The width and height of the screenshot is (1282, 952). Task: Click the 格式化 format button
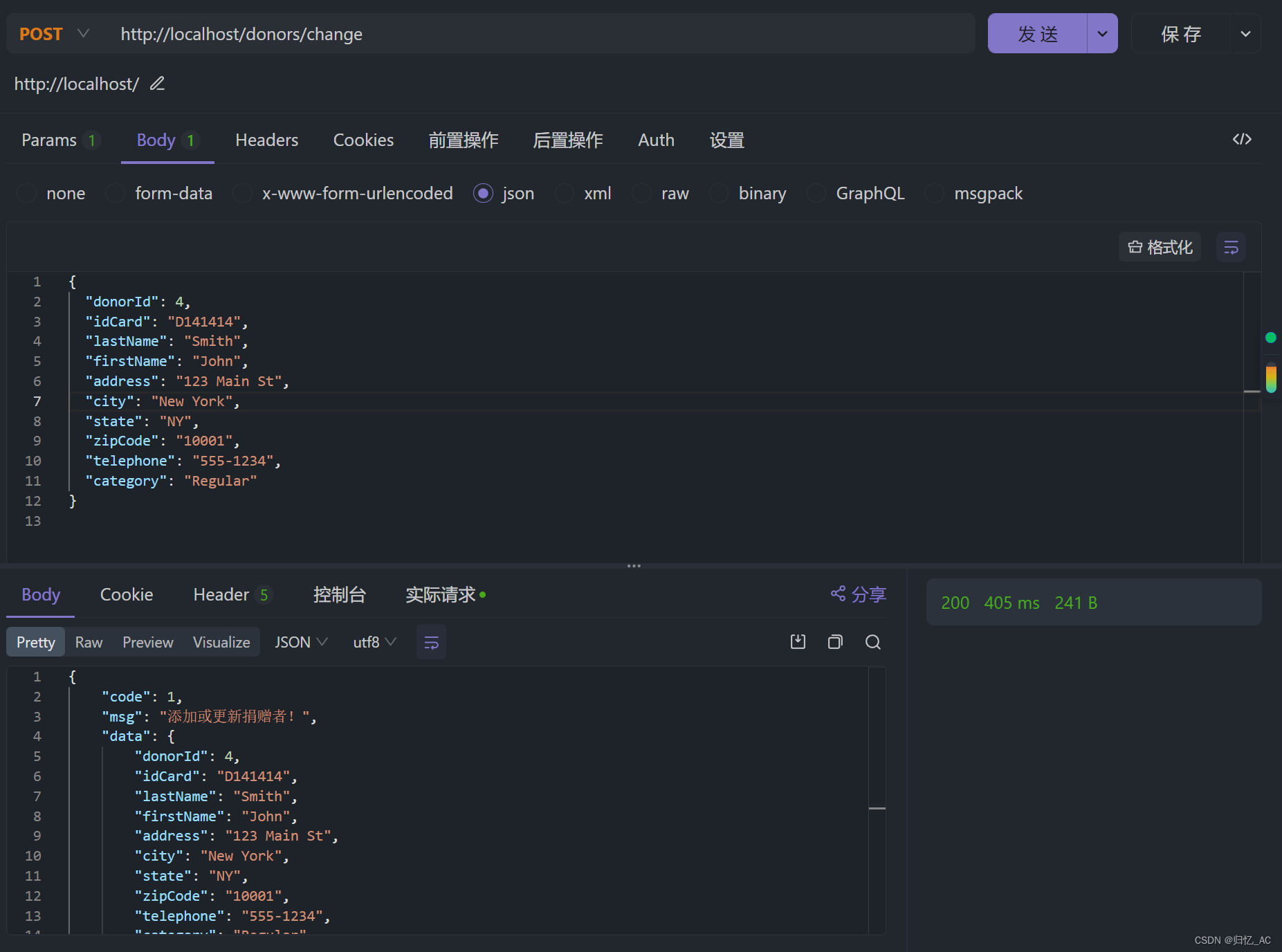tap(1160, 247)
